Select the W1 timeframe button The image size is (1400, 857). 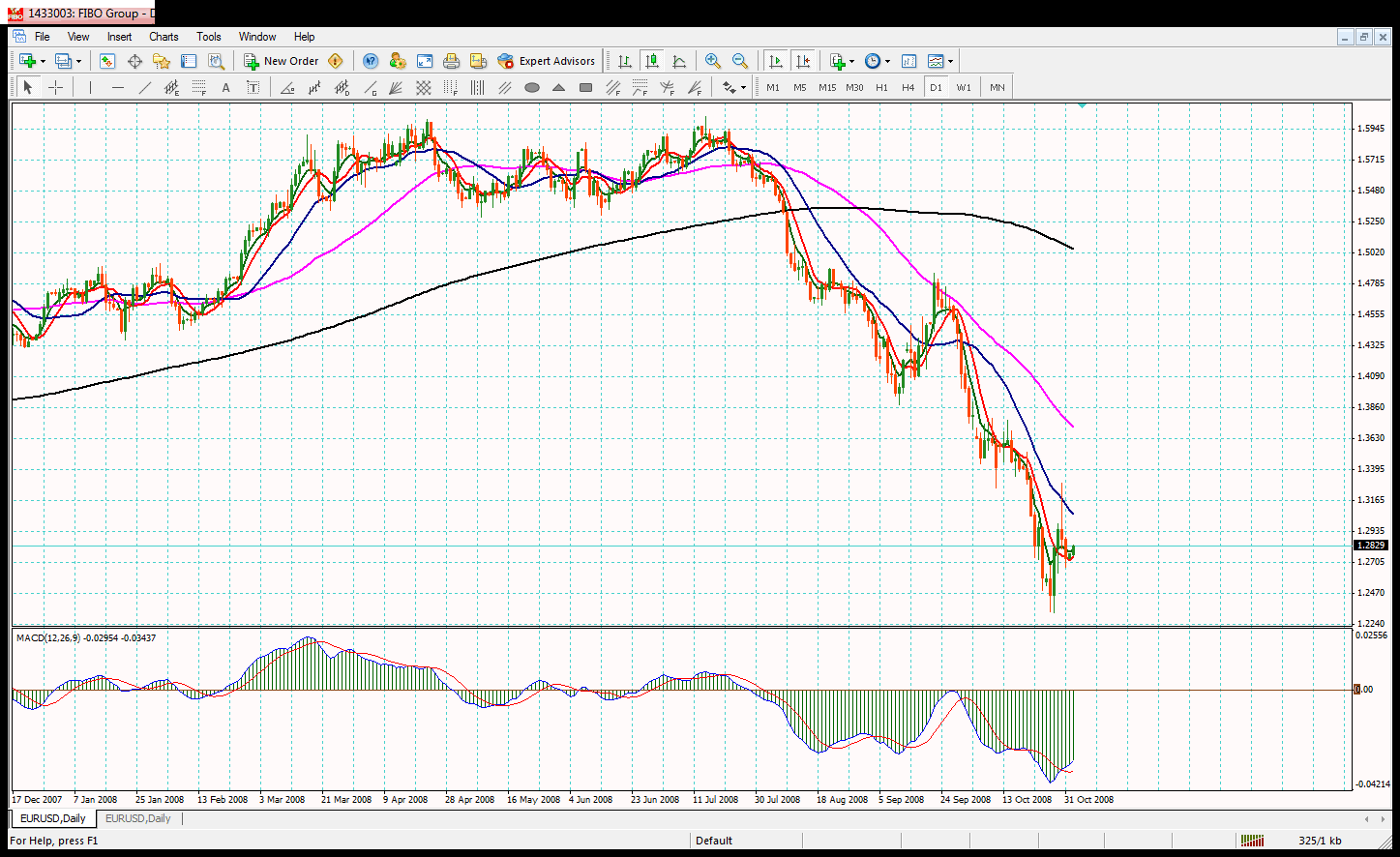pos(964,87)
